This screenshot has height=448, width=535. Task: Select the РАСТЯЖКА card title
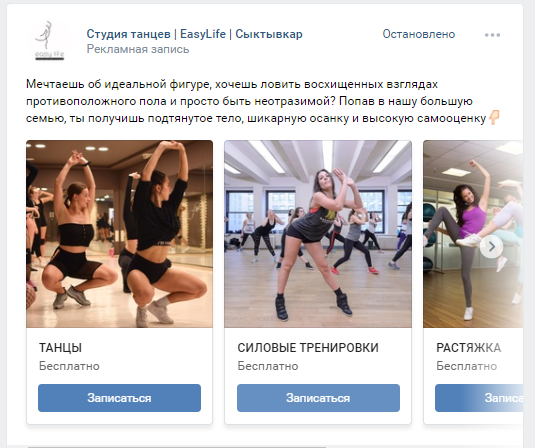tap(468, 348)
